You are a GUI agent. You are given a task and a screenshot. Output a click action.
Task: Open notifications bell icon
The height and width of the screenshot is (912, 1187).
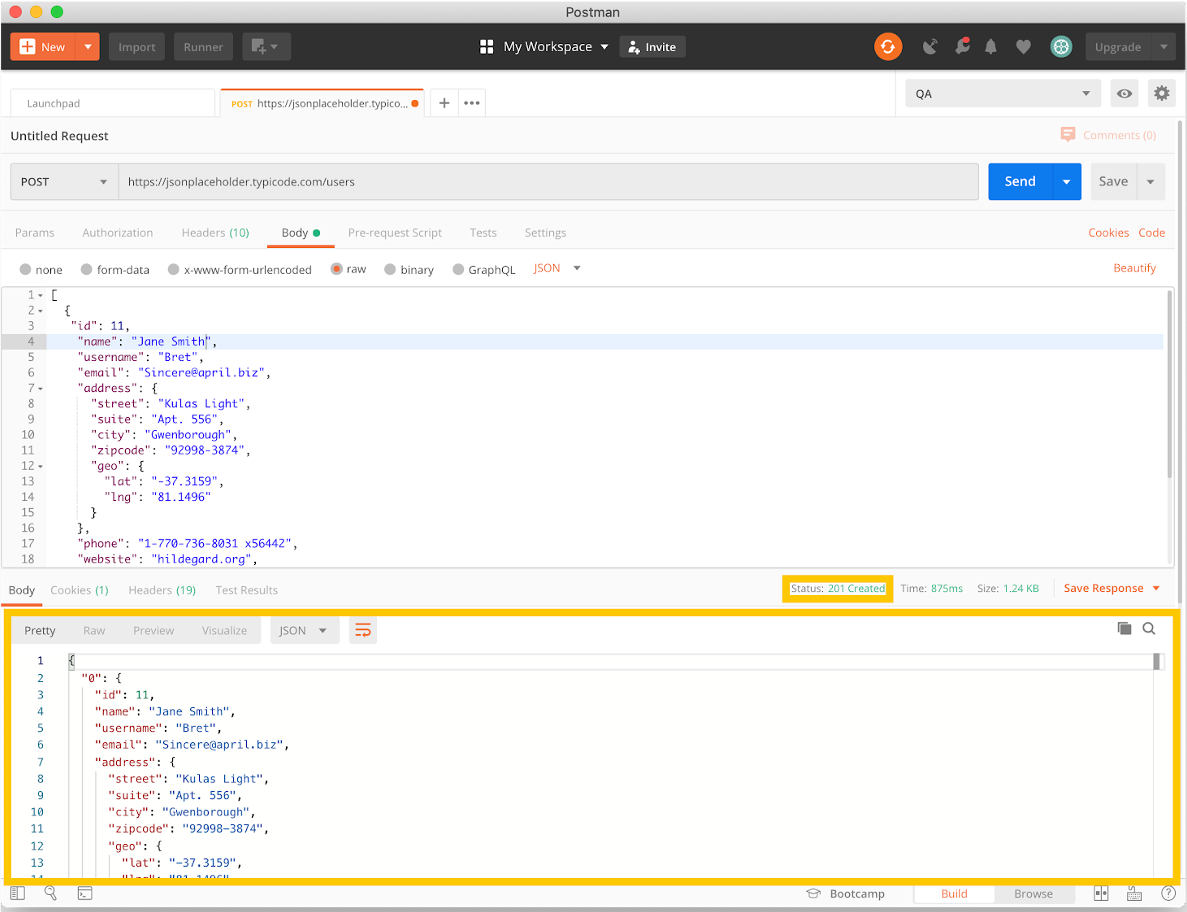pyautogui.click(x=990, y=47)
